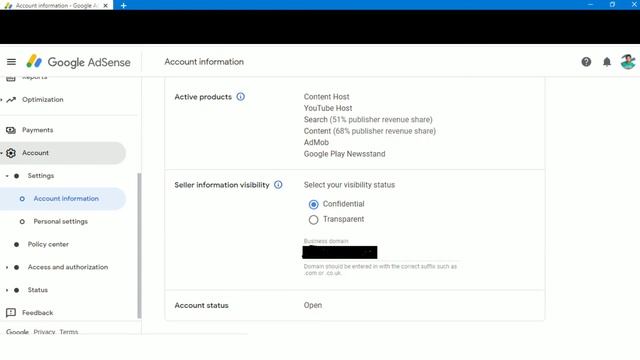Switch to the Account information browser tab

56,5
